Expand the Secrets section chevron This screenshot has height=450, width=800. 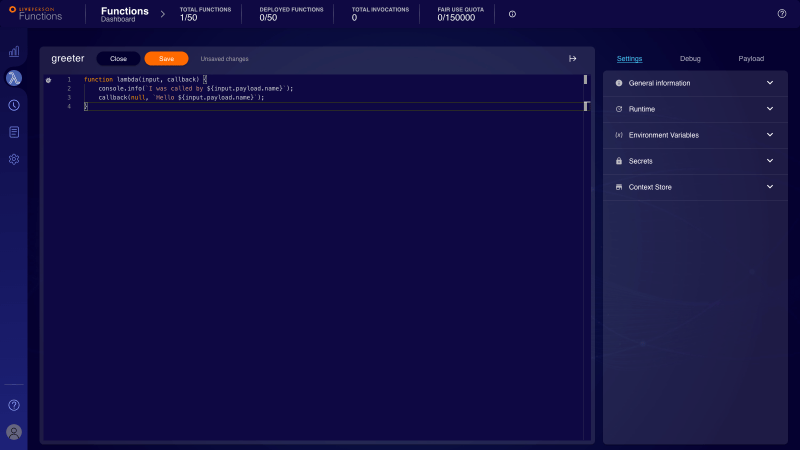[x=770, y=161]
